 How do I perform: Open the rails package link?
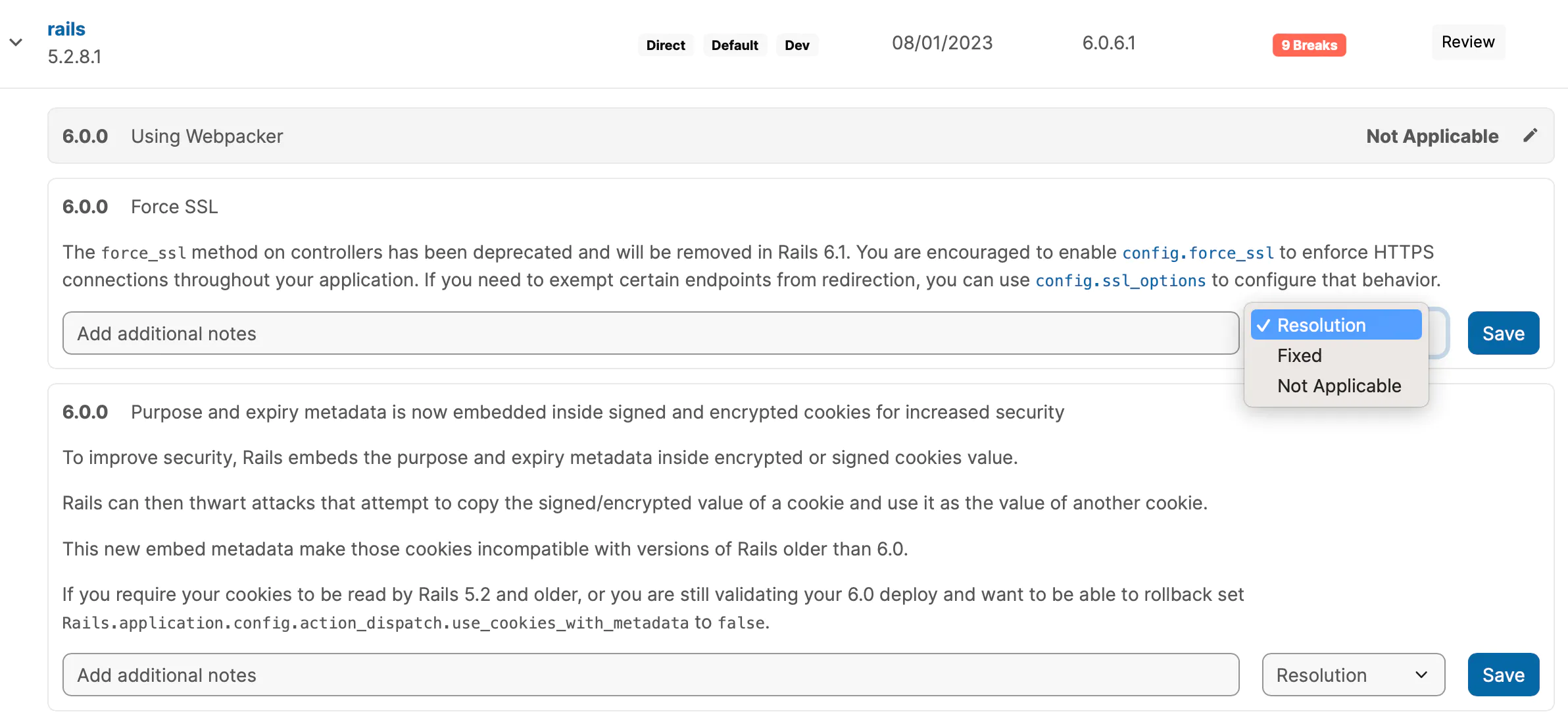(66, 29)
